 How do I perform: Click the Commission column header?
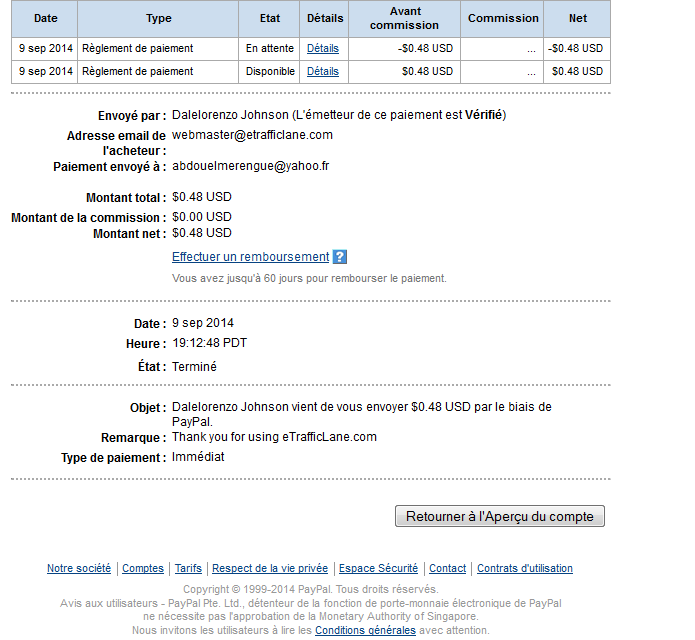point(503,19)
